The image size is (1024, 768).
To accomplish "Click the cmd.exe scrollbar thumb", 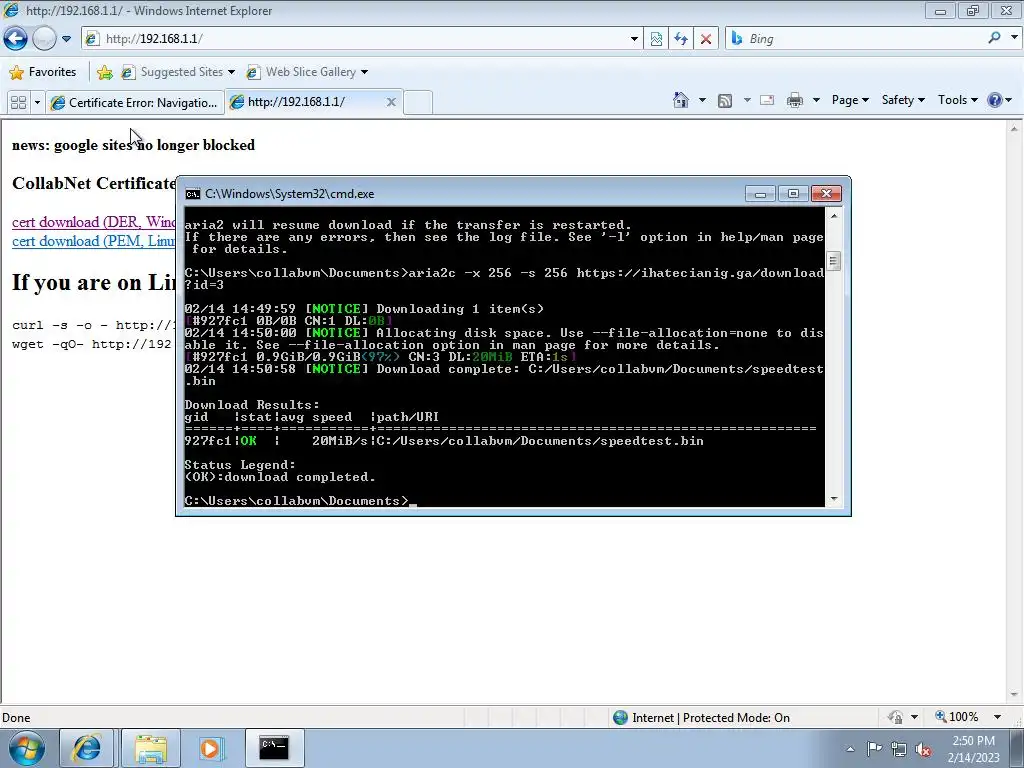I will coord(833,261).
